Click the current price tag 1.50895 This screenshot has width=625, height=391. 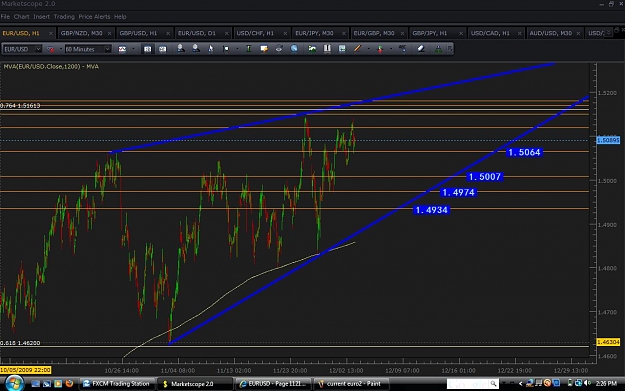coord(608,140)
